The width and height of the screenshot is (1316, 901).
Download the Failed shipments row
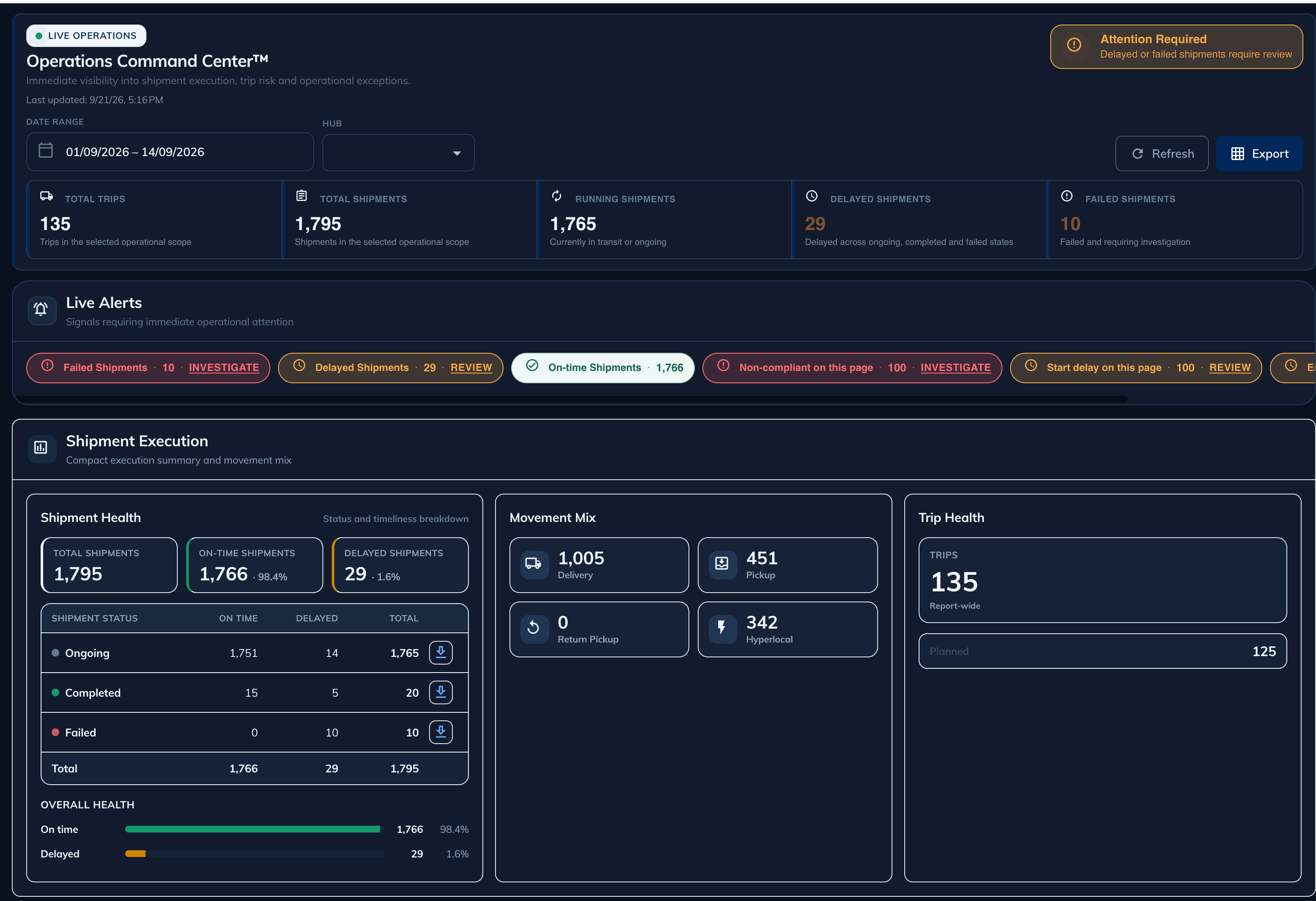[441, 732]
